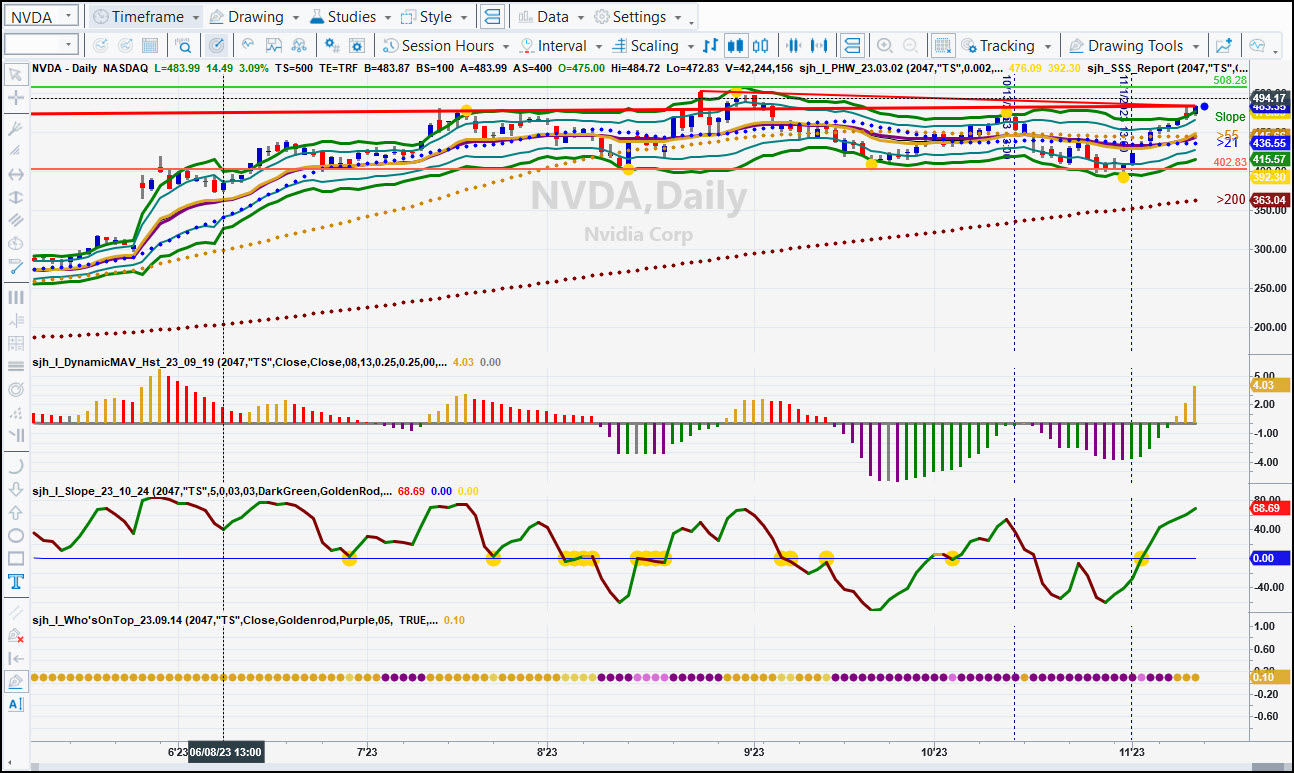This screenshot has width=1294, height=773.
Task: Click the target circle sidebar tool
Action: click(16, 389)
